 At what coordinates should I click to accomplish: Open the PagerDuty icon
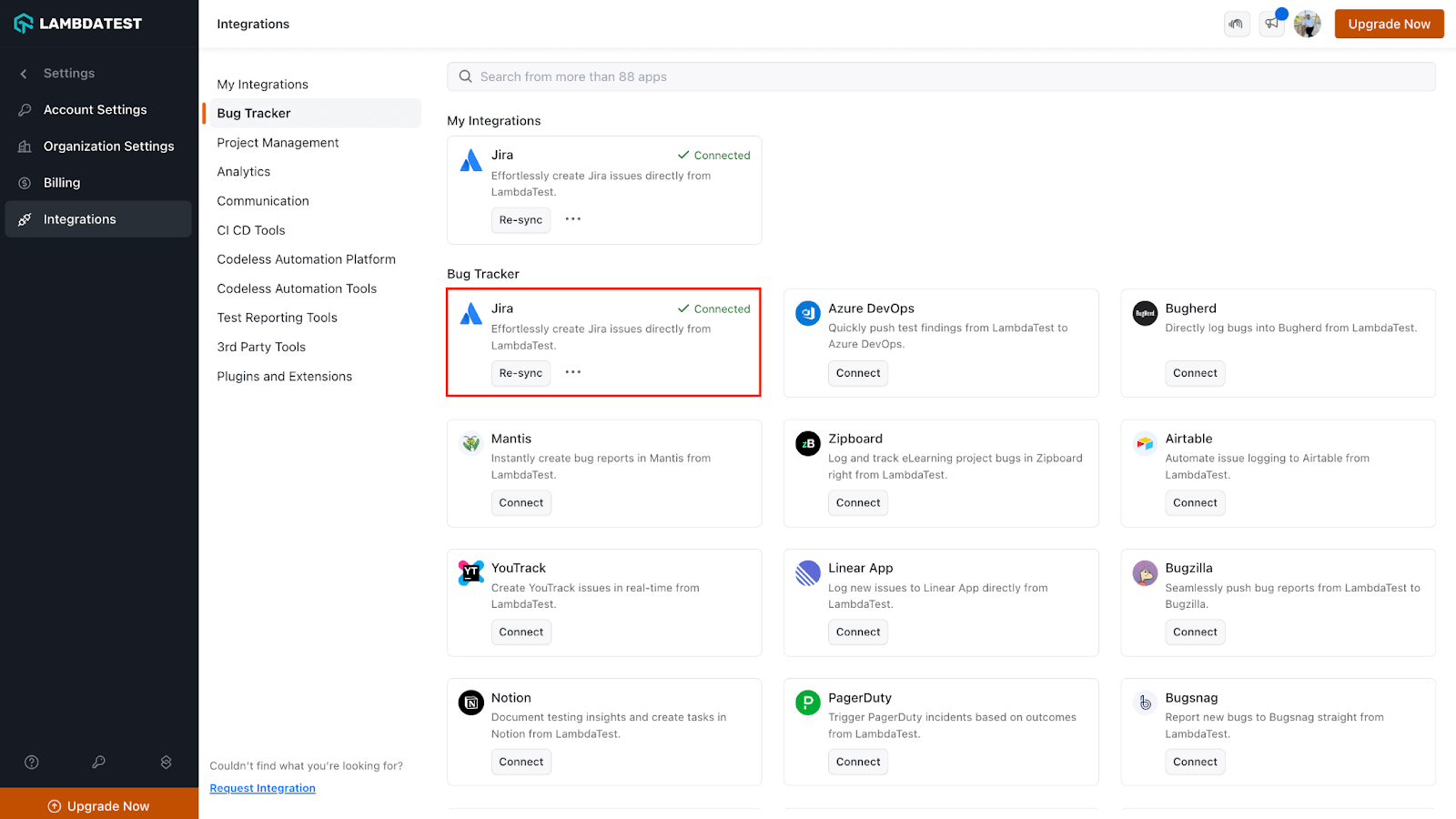click(808, 703)
